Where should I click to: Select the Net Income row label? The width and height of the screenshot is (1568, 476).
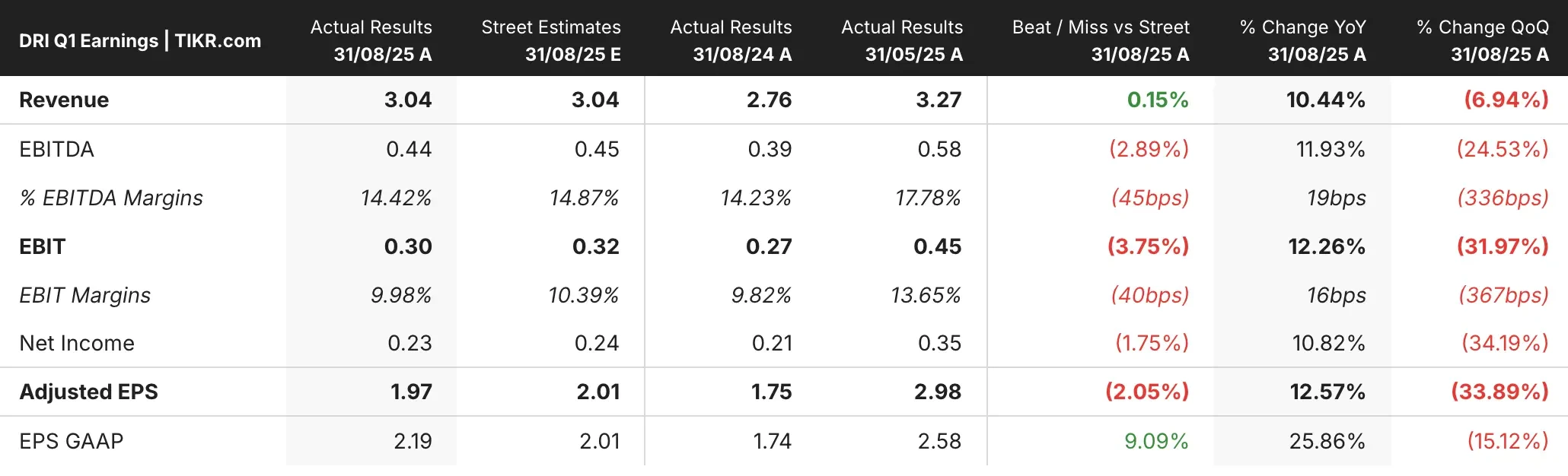click(77, 343)
